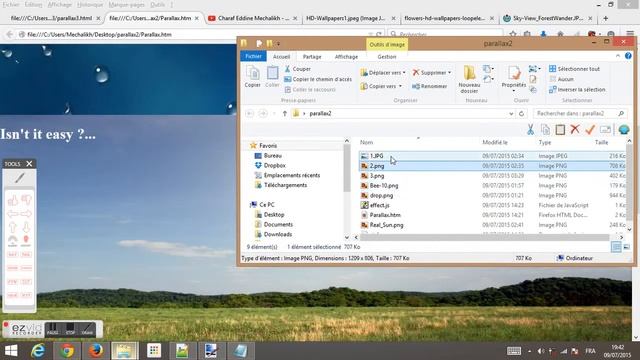This screenshot has height=360, width=640.
Task: Refresh the parallax2 folder view
Action: coord(521,114)
